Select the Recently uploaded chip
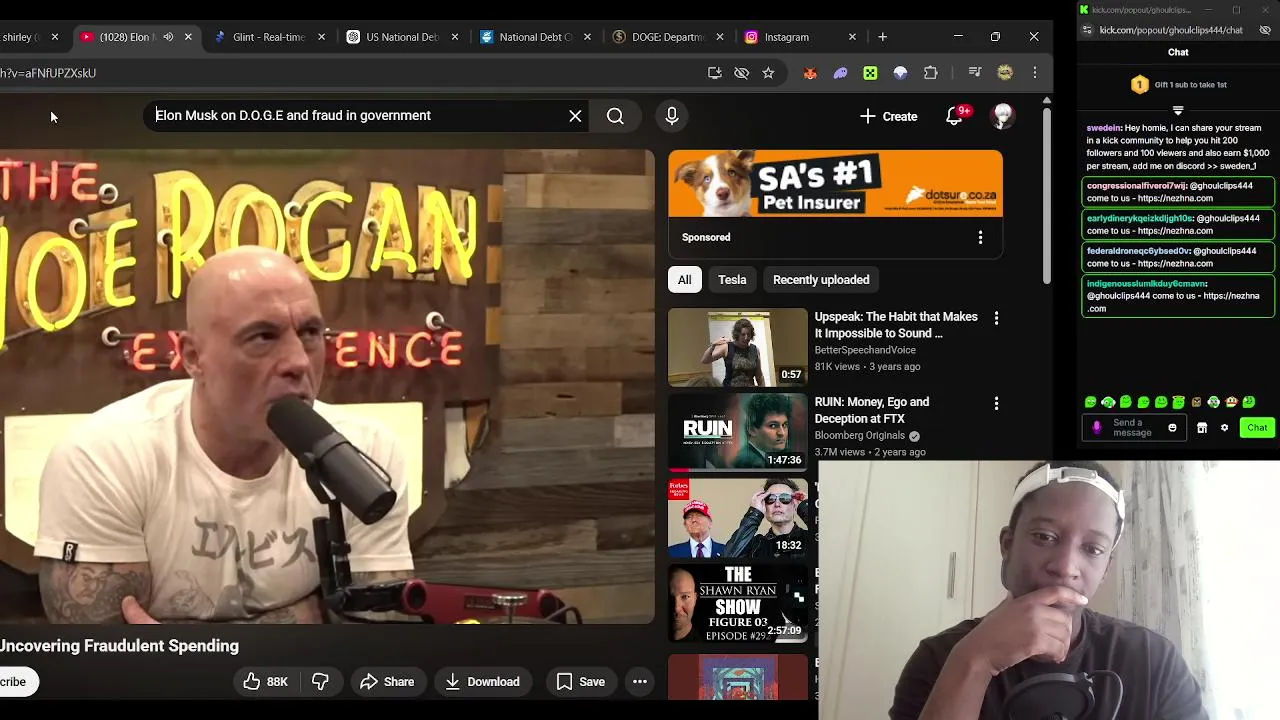Screen dimensions: 1280x720 821,280
